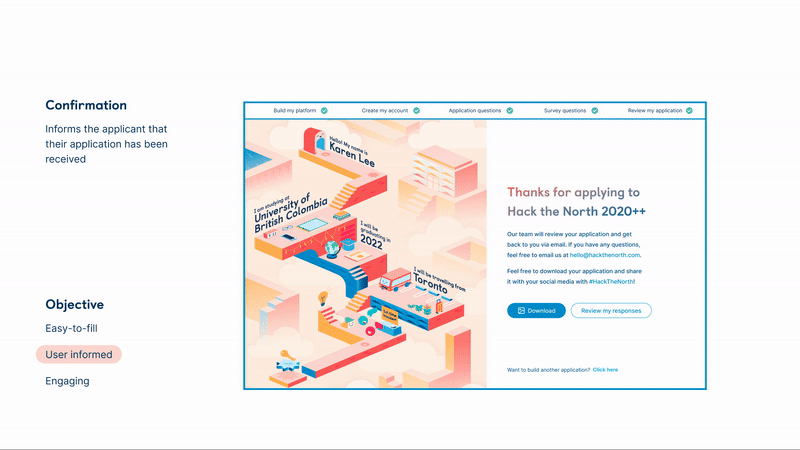Click the checkmark beside Build my platform

coord(324,110)
